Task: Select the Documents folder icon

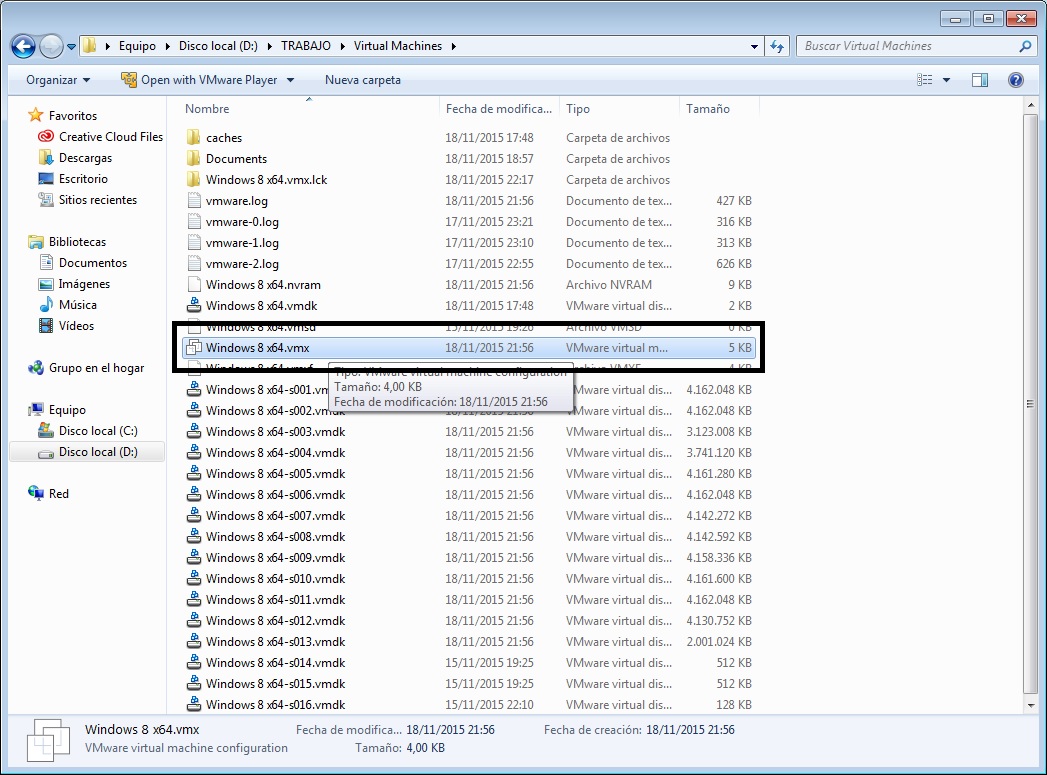Action: [194, 159]
